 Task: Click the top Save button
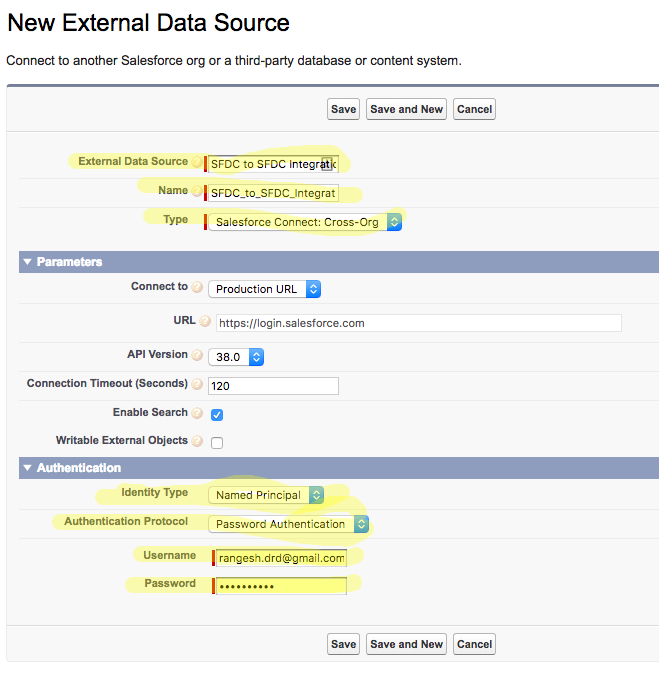click(344, 109)
